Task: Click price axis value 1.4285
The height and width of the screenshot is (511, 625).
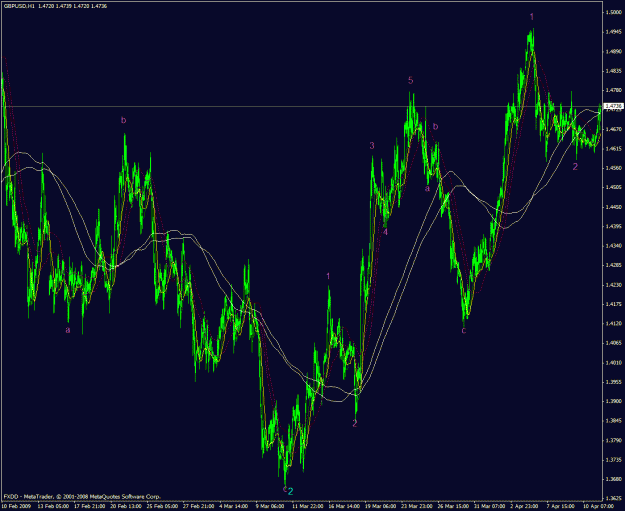Action: [x=613, y=265]
